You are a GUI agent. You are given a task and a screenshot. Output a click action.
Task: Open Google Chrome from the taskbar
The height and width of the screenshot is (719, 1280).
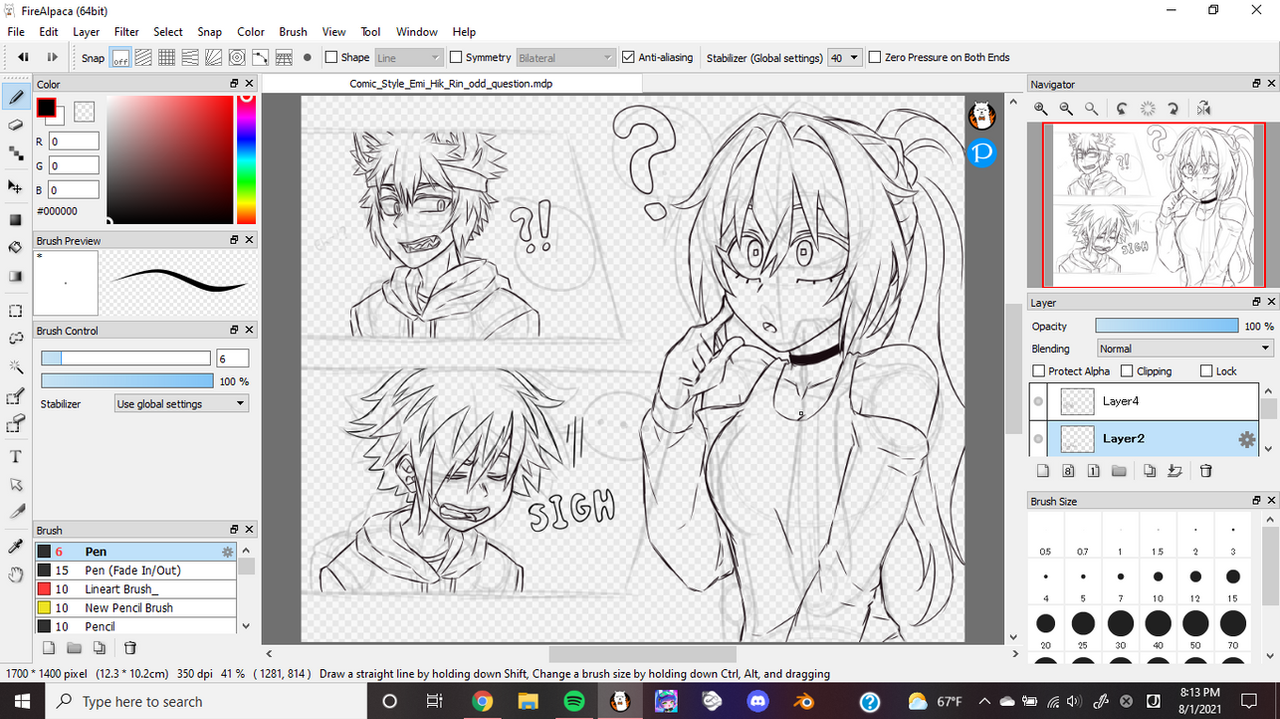click(x=482, y=701)
